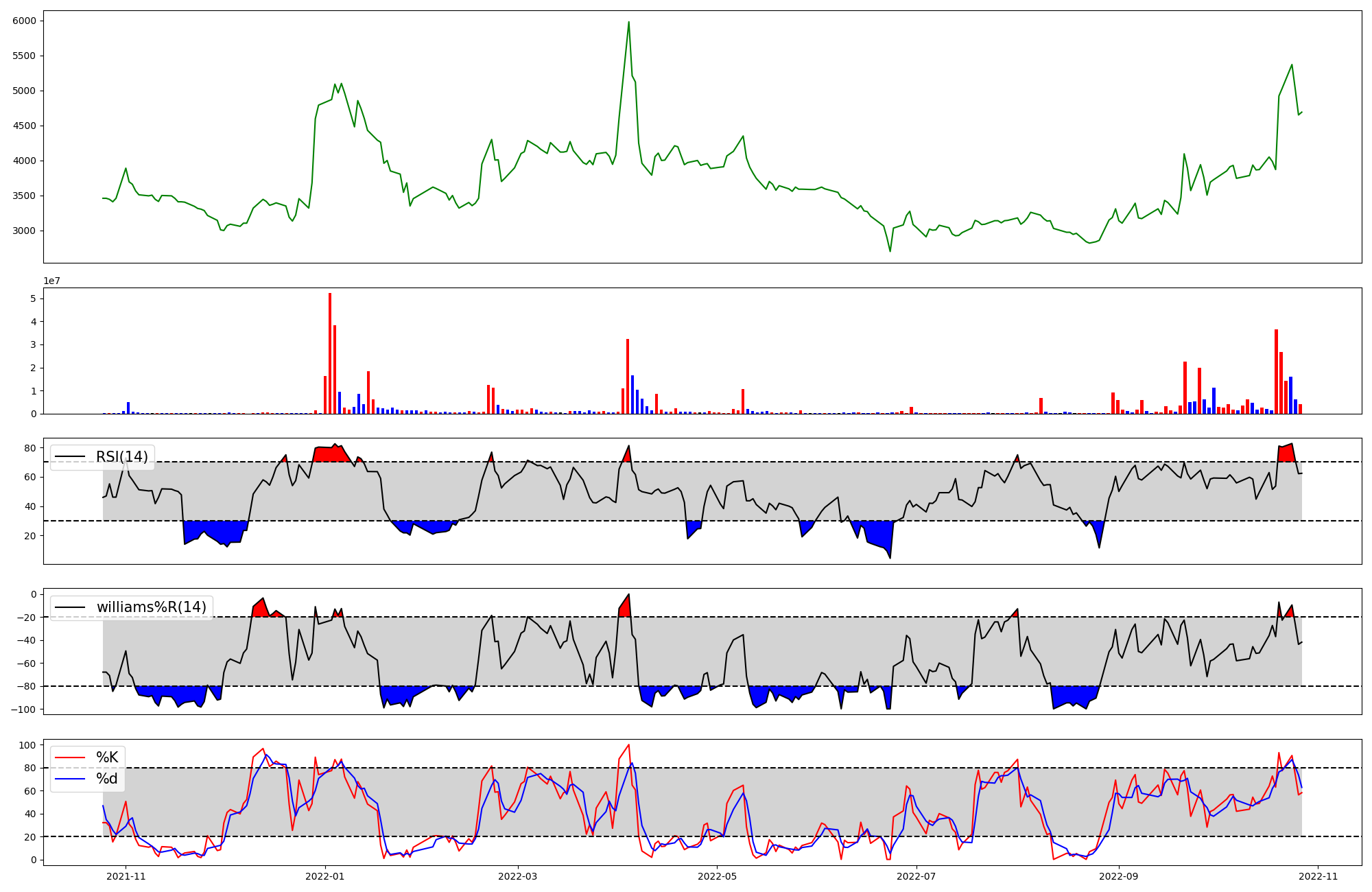Viewport: 1372px width, 892px height.
Task: Click the tallest red volume bar
Action: tap(330, 353)
